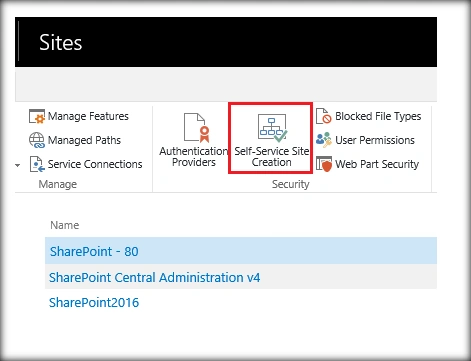Choose the Blocked File Types label
Screen dimensions: 471x361
coord(378,116)
